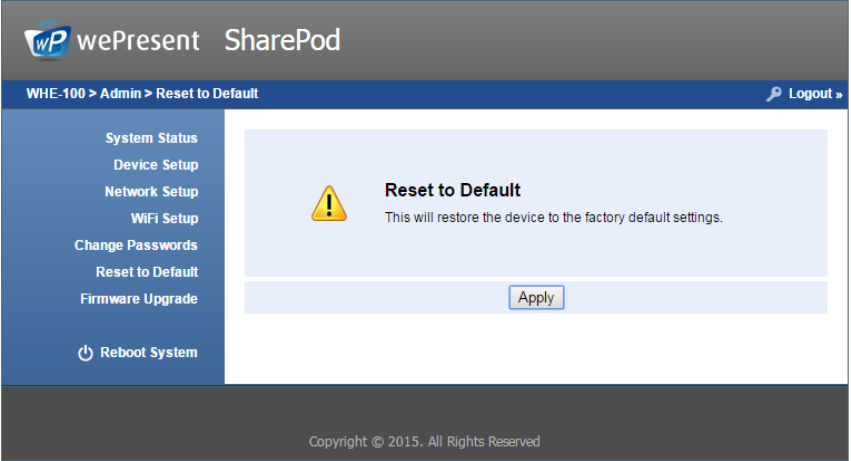This screenshot has width=851, height=461.
Task: Click the wePresent wP logo icon
Action: click(48, 40)
